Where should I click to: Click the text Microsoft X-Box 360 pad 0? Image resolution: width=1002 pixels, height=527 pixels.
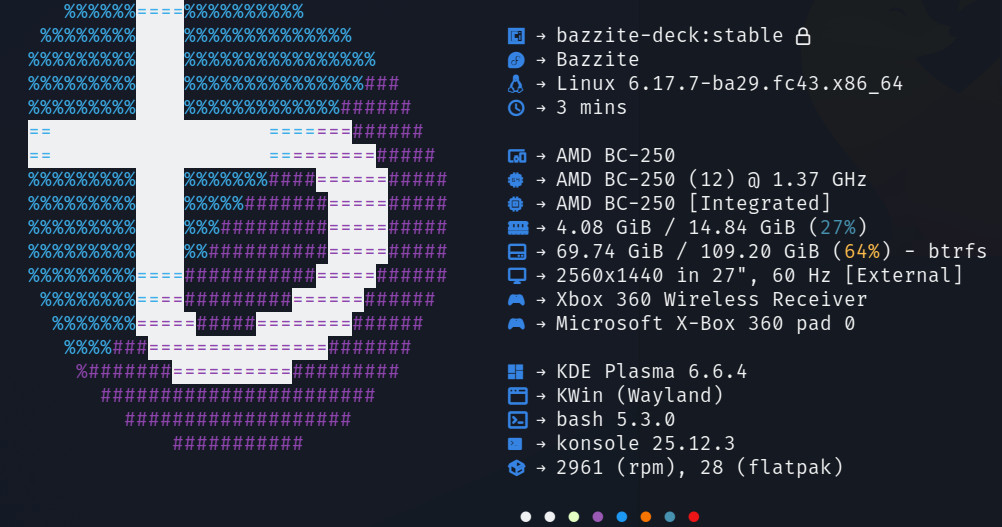[x=705, y=323]
